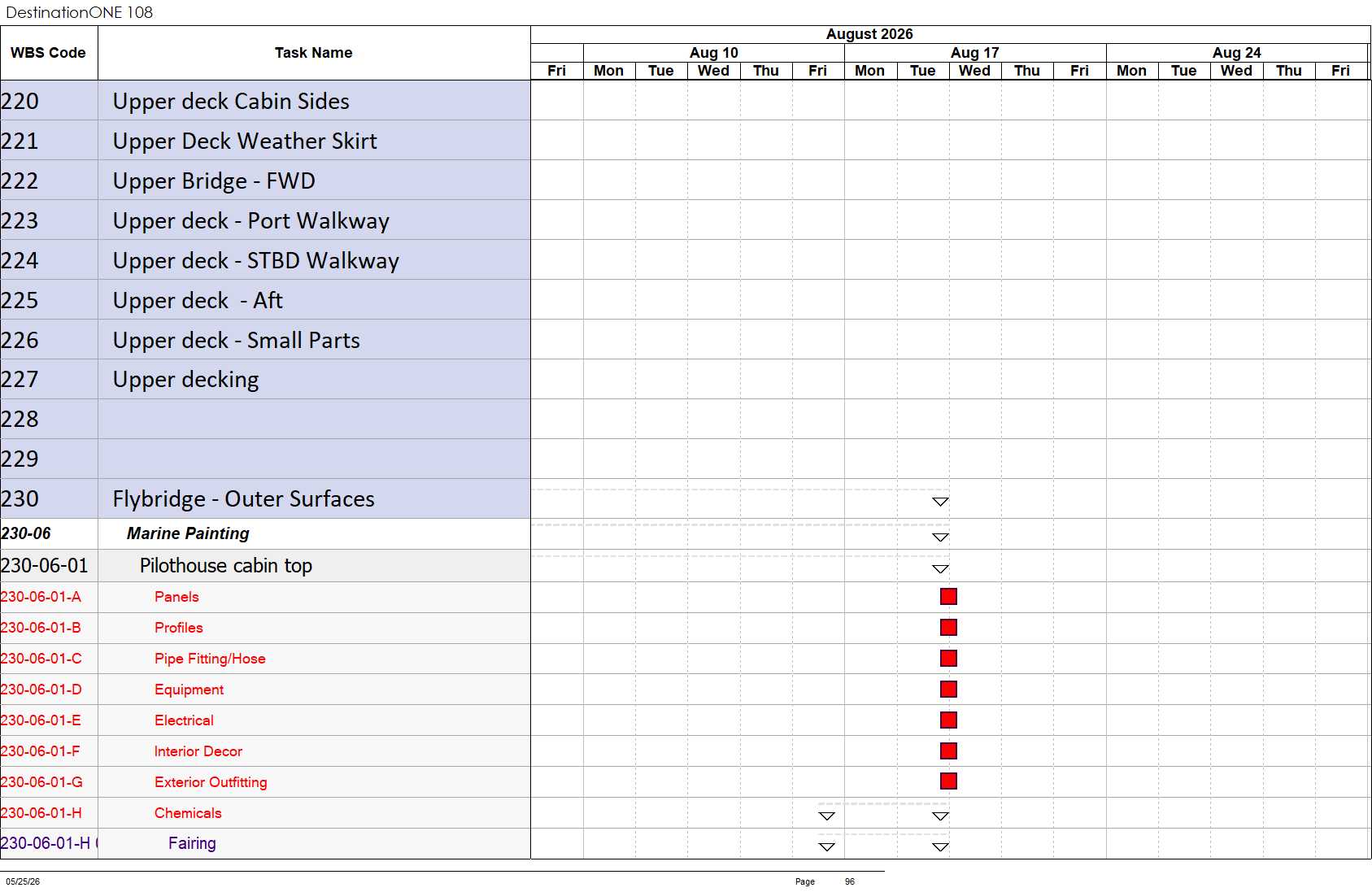Click the page number 96 in footer
This screenshot has width=1372, height=892.
[x=850, y=881]
